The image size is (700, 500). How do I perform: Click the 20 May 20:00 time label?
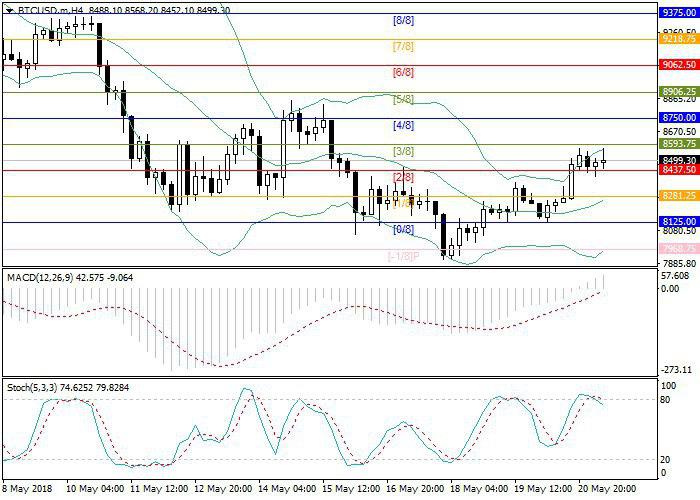coord(608,488)
